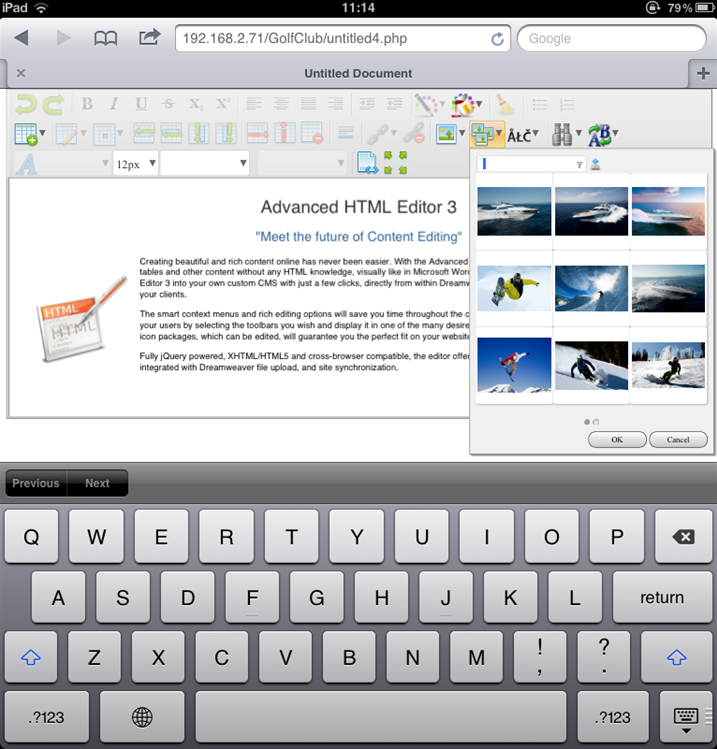The width and height of the screenshot is (717, 749).
Task: Open a new Safari tab
Action: 703,74
